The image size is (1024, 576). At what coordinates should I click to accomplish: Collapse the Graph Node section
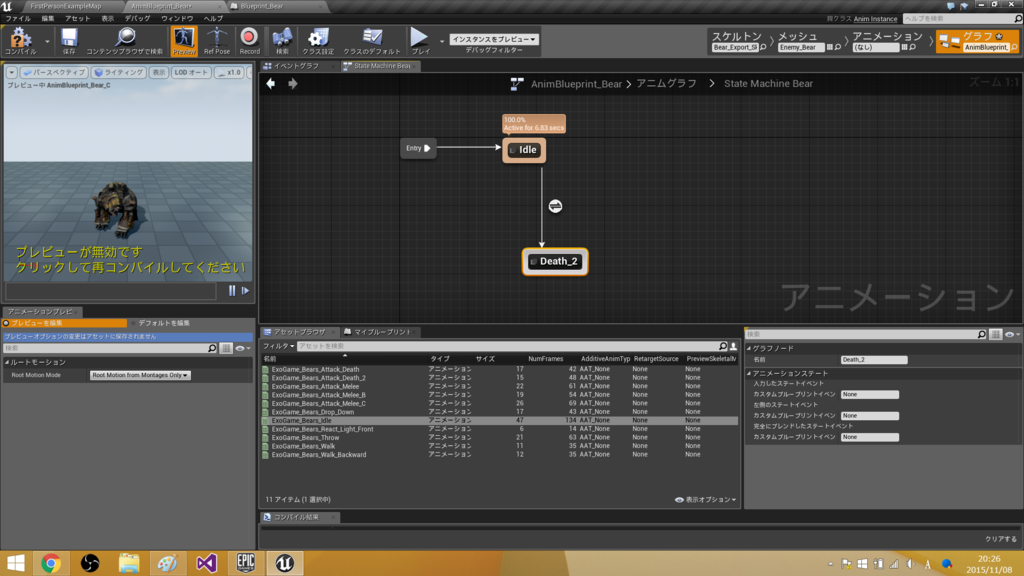tap(749, 349)
